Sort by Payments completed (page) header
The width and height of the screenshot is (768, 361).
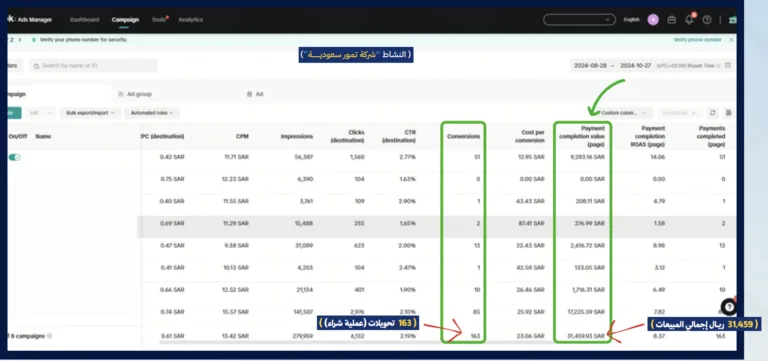click(x=711, y=137)
